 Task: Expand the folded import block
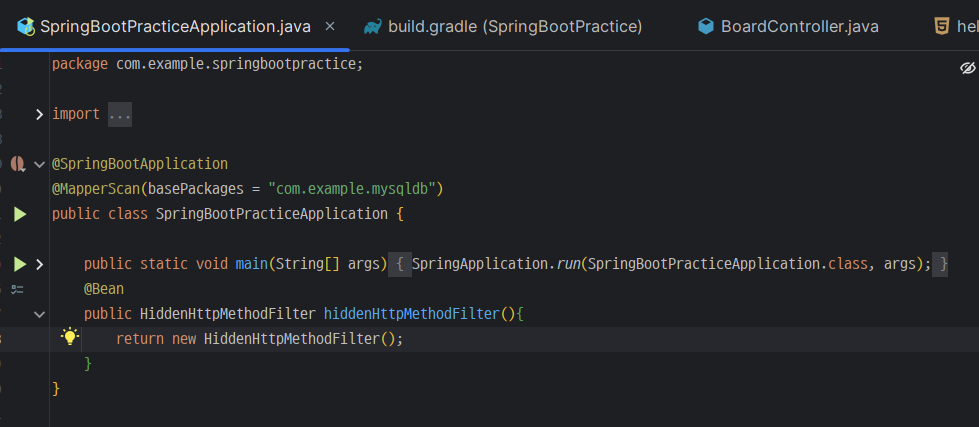[39, 114]
